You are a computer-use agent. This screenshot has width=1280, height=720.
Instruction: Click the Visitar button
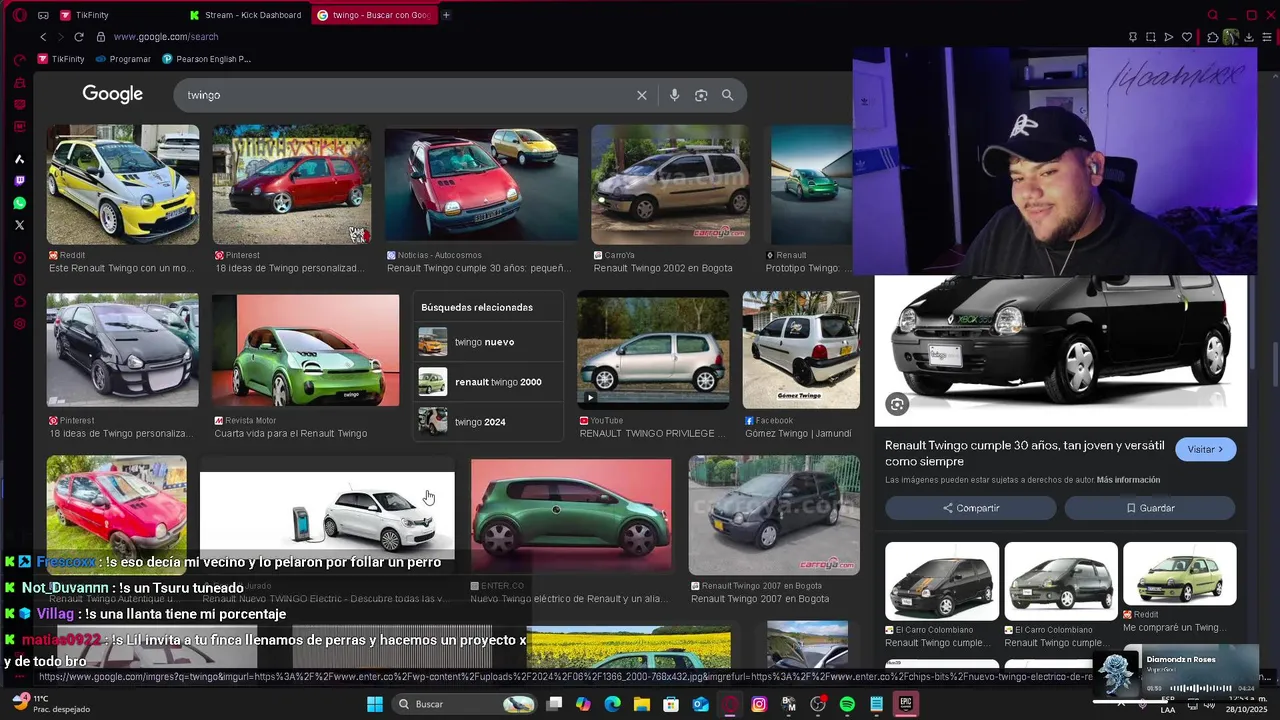tap(1205, 449)
